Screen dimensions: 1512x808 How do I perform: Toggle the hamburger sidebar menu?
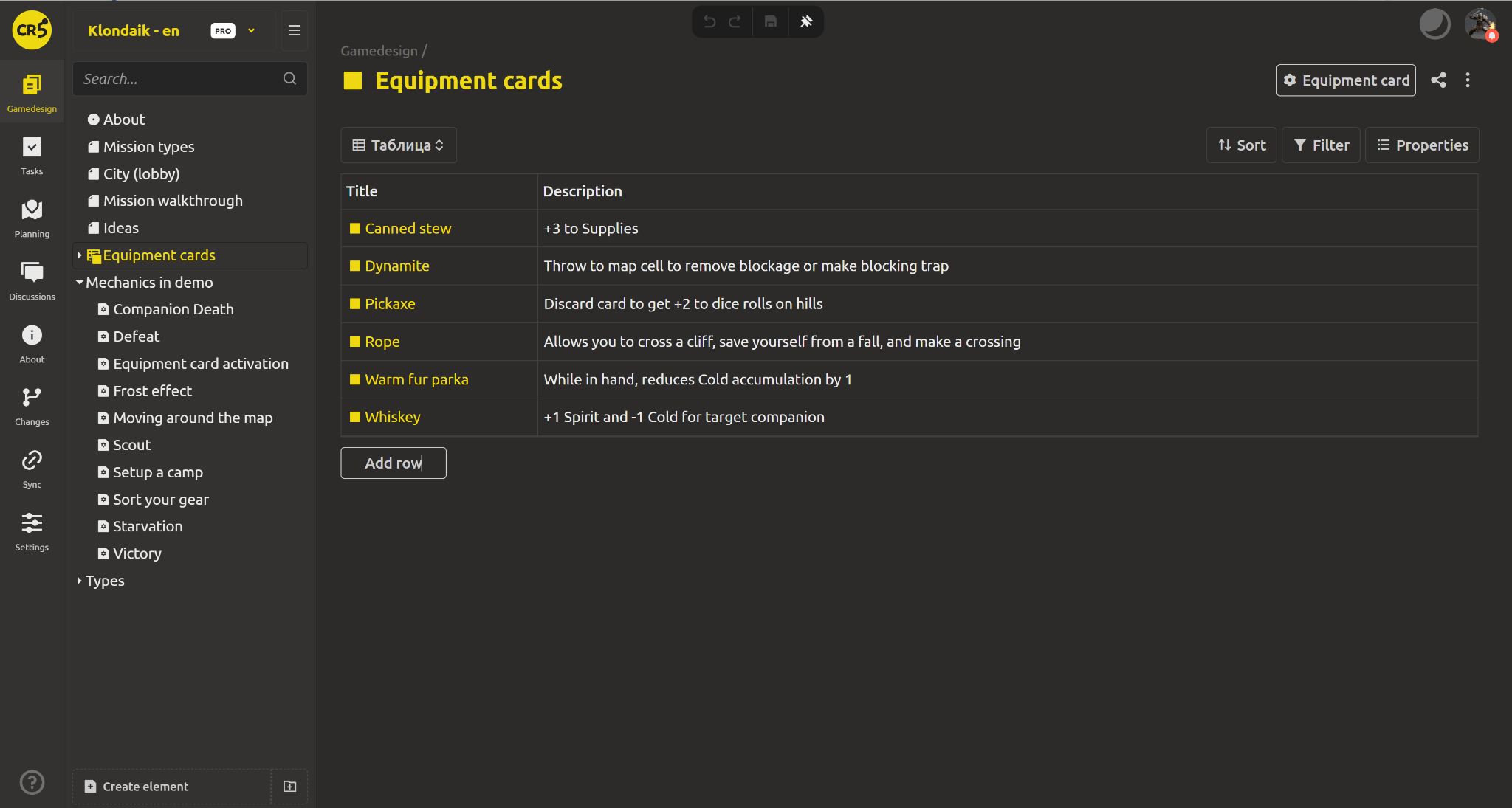(x=295, y=31)
